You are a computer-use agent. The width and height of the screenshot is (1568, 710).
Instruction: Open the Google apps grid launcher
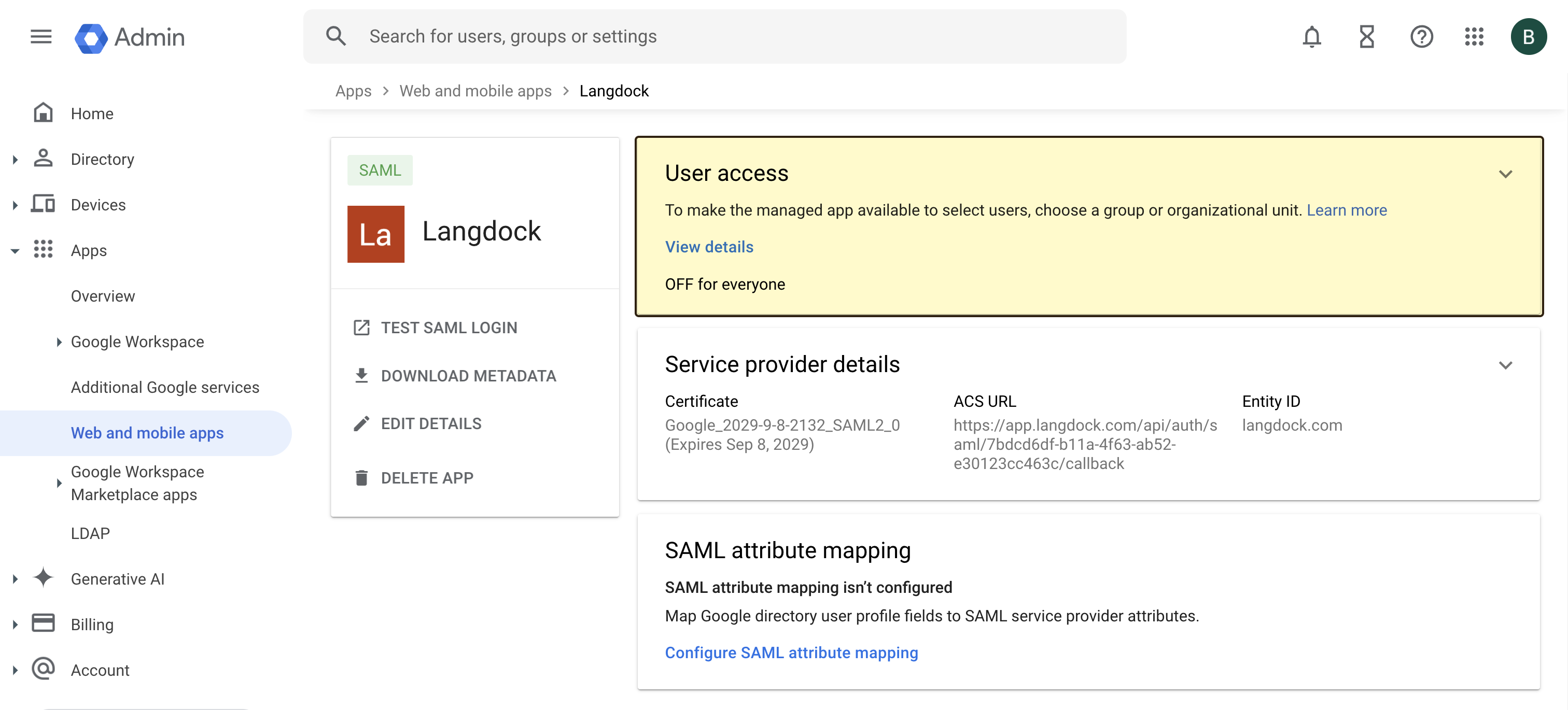click(x=1474, y=37)
